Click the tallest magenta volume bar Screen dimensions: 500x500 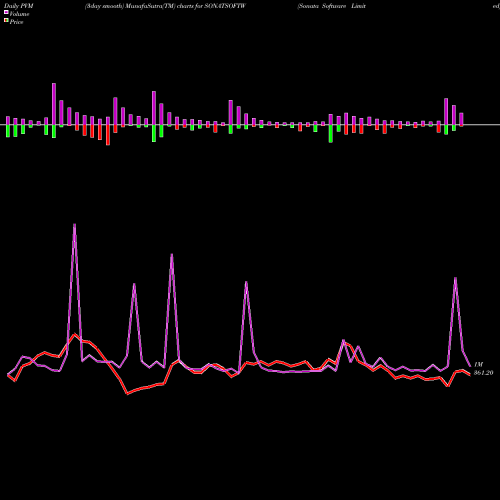point(54,104)
